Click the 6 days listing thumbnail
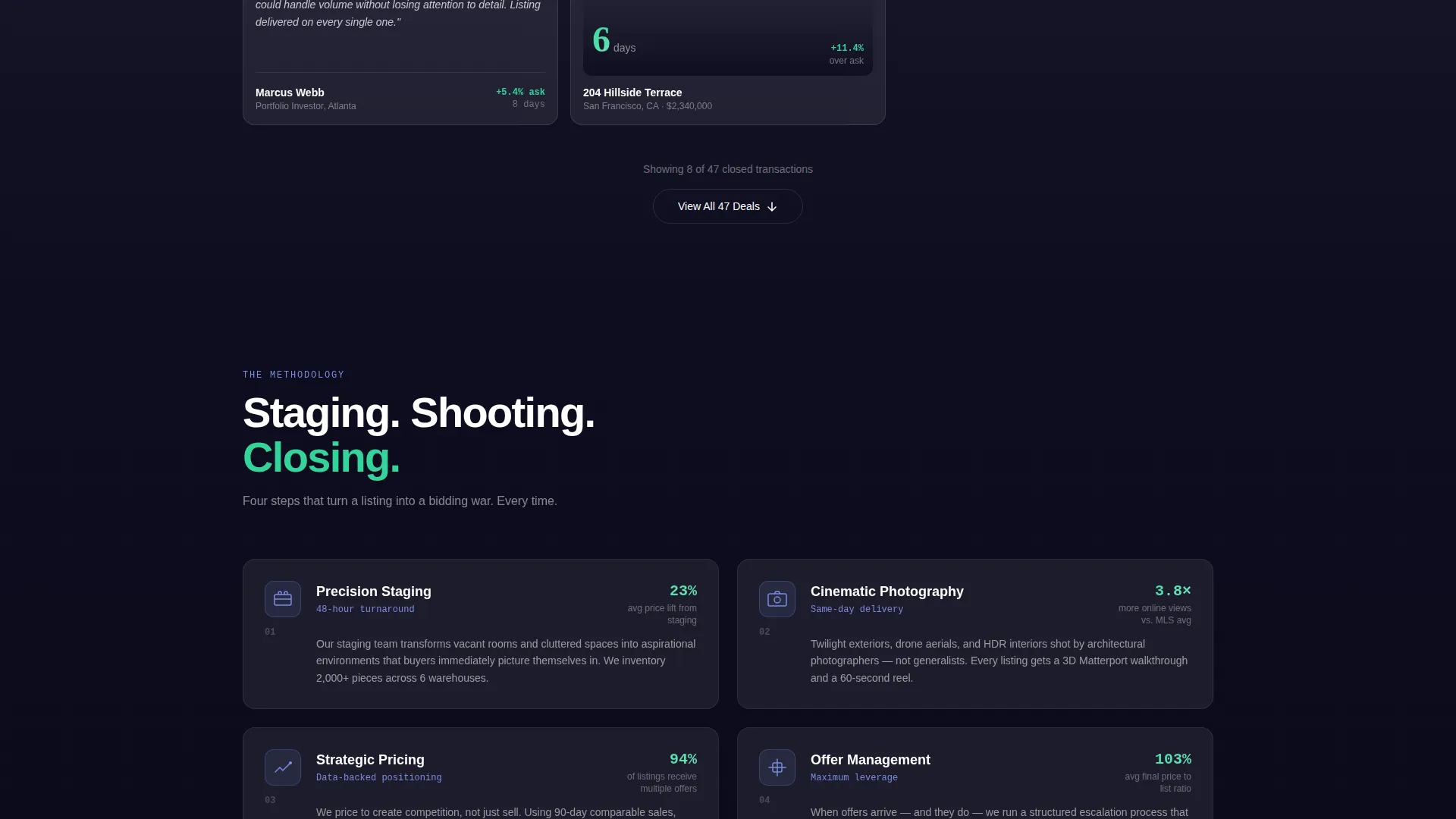This screenshot has width=1456, height=819. (728, 38)
